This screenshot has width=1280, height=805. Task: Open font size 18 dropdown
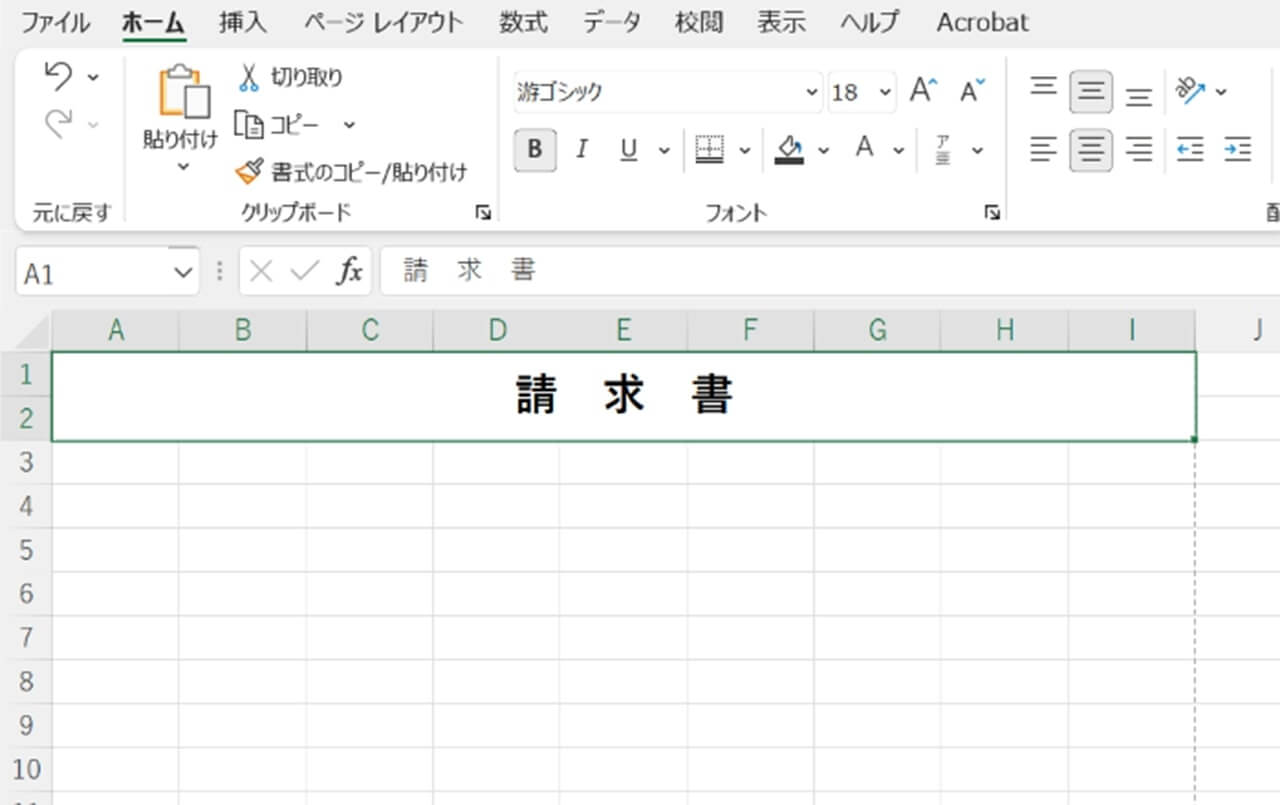point(885,92)
